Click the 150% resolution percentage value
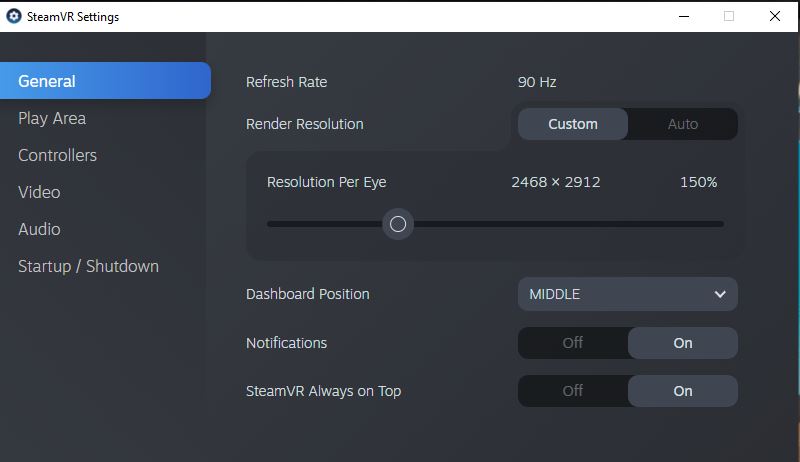Viewport: 800px width, 462px height. [x=698, y=182]
